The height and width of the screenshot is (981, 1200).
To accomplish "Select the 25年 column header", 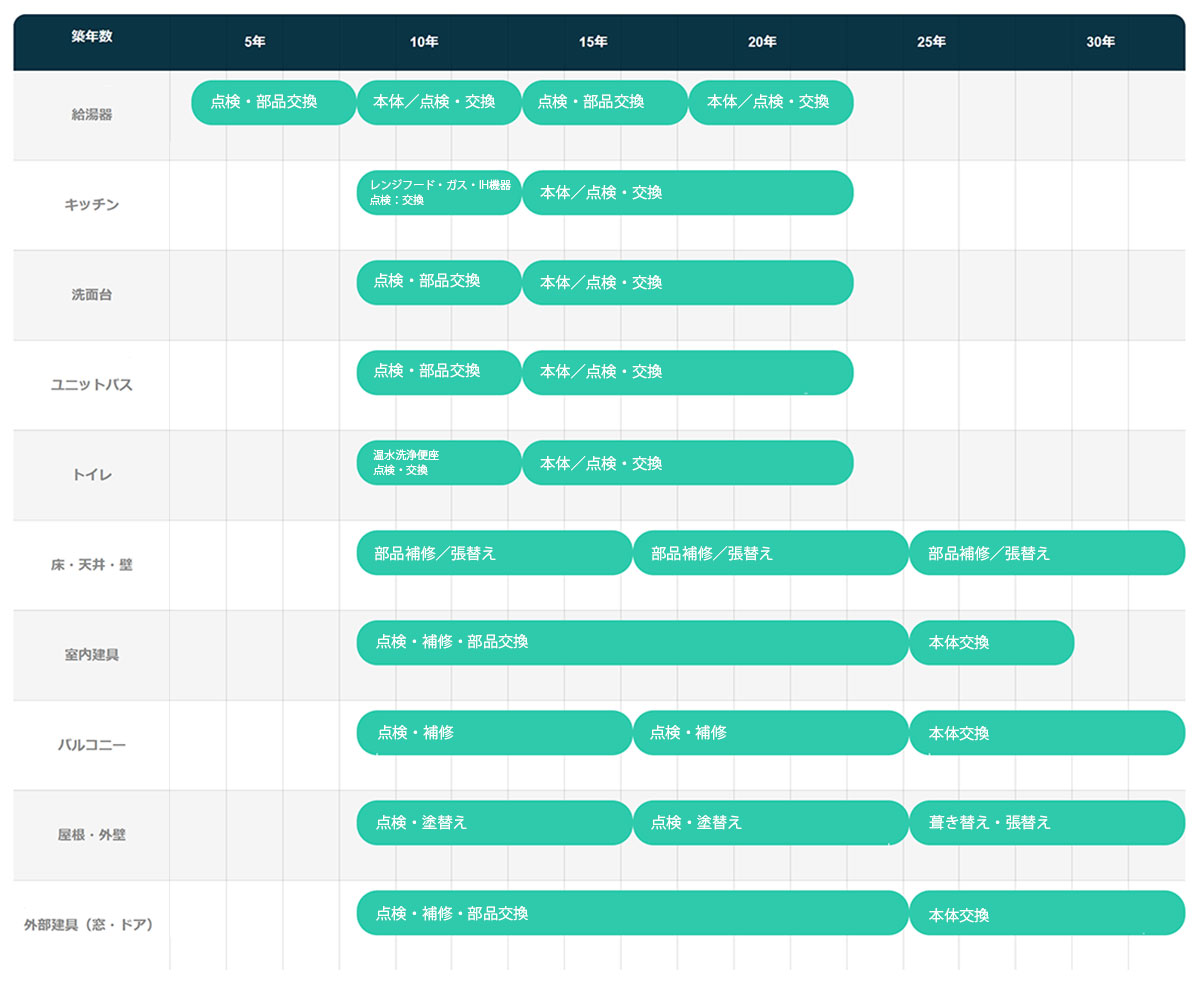I will point(931,42).
